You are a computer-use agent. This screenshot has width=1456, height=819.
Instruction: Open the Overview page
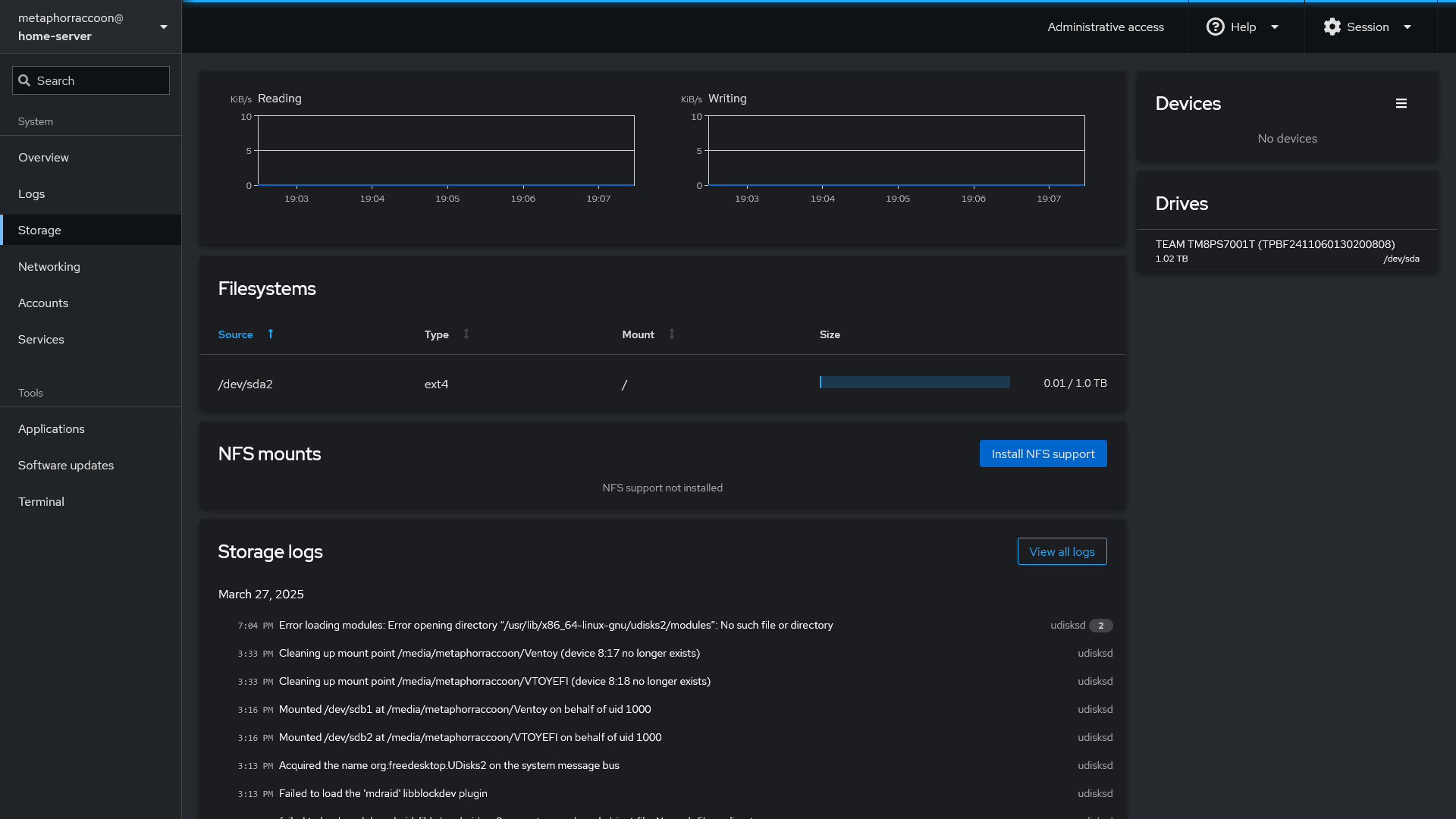pos(91,158)
